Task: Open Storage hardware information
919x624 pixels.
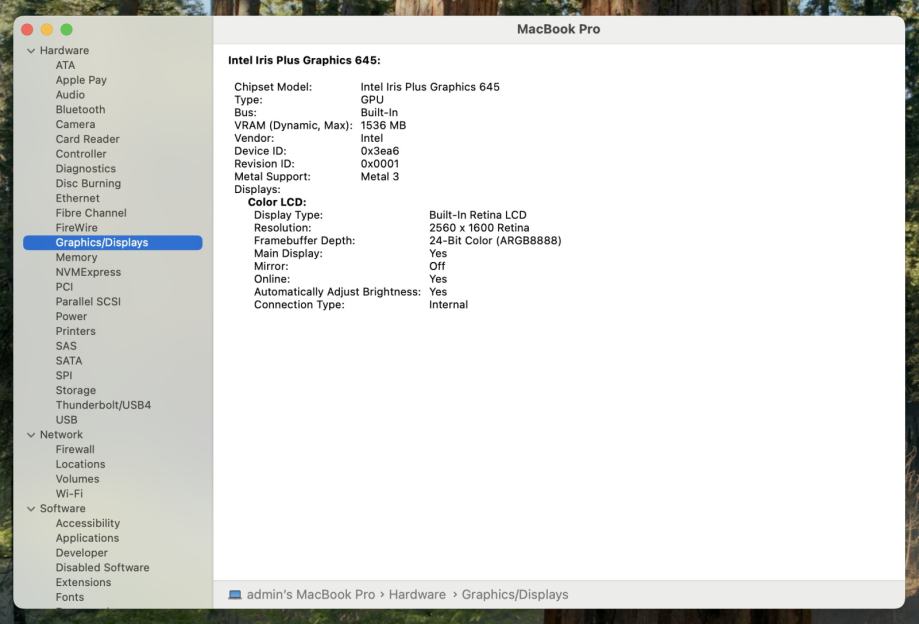Action: (x=76, y=390)
